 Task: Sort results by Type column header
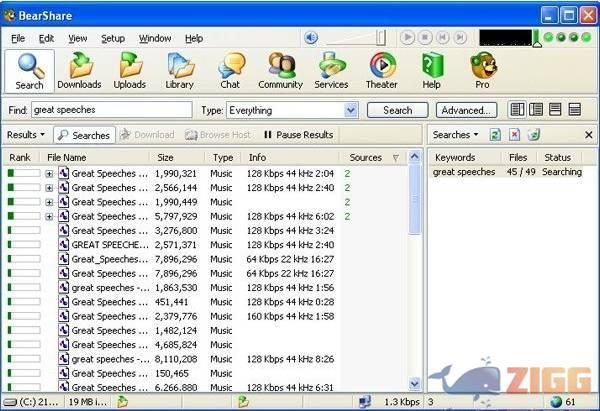[x=223, y=157]
